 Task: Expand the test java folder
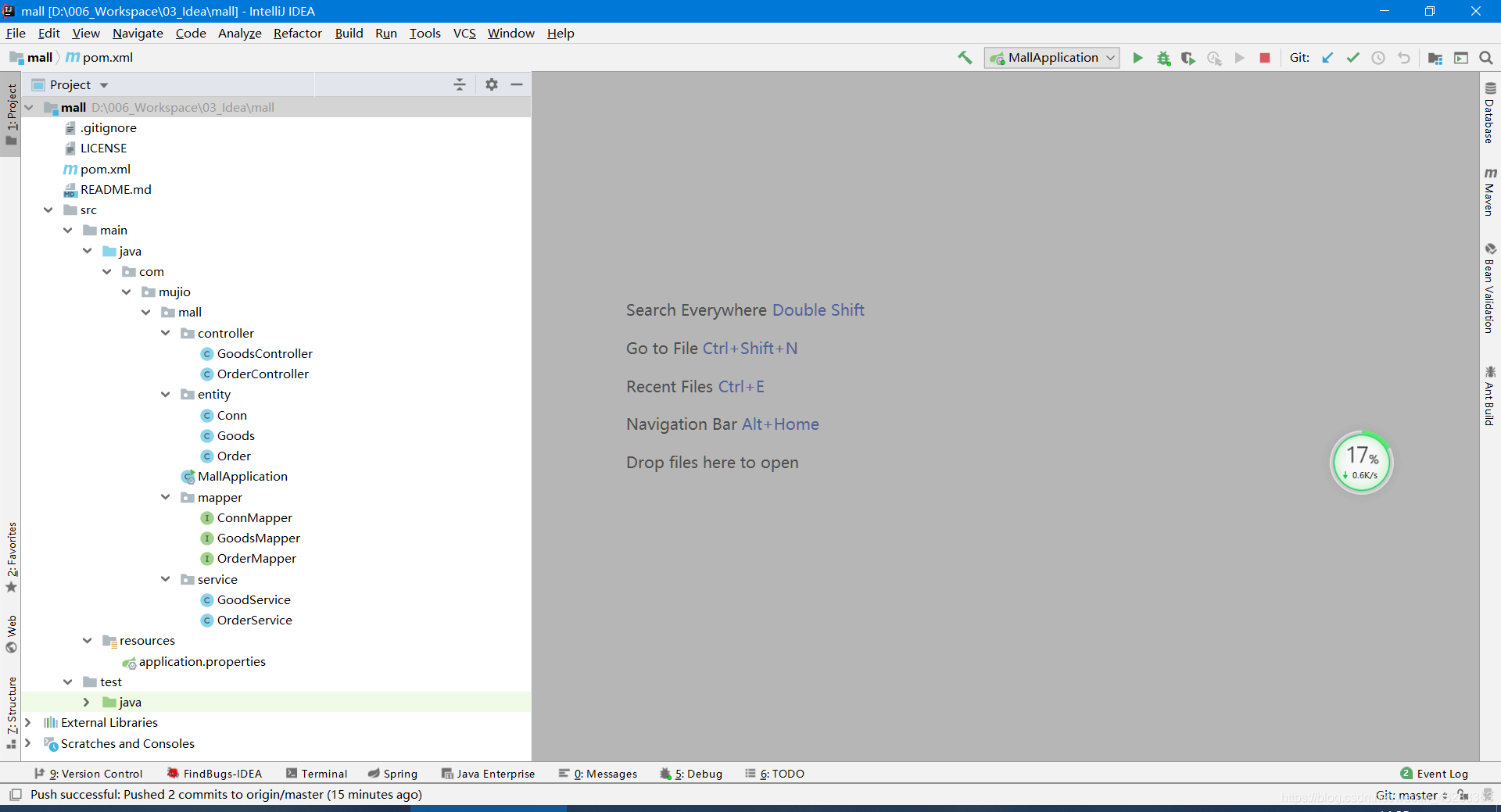coord(87,703)
